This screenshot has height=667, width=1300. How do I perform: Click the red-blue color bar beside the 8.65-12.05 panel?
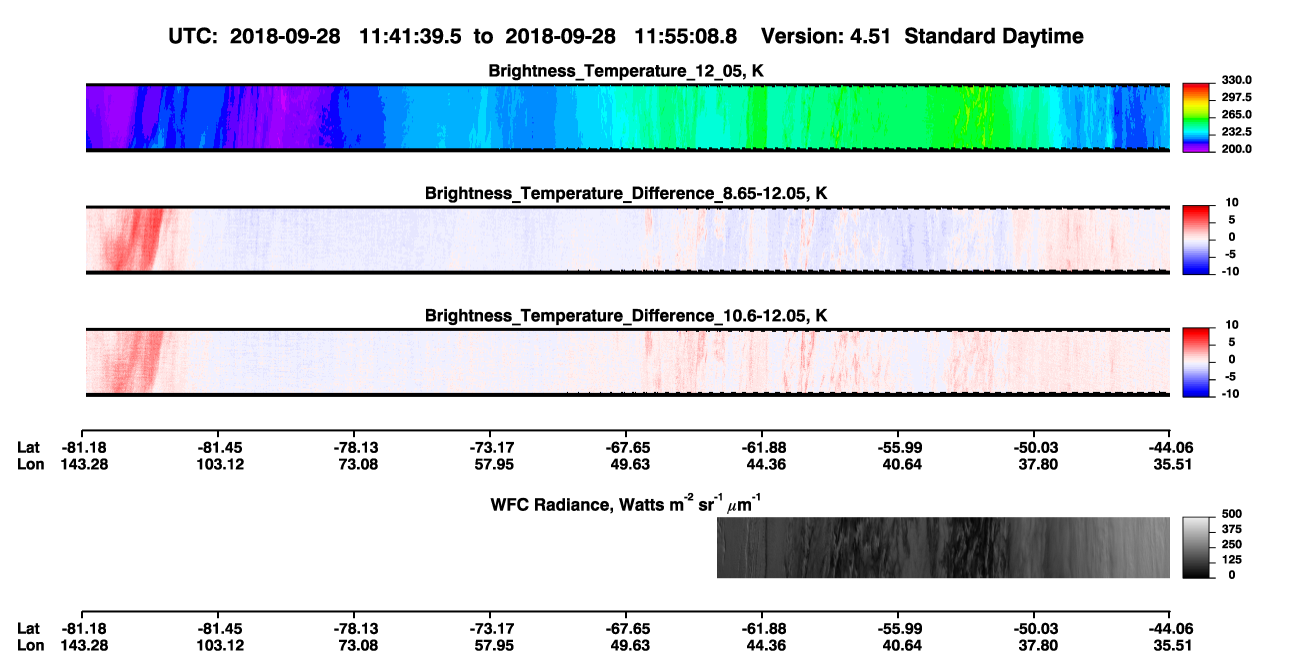click(1198, 240)
